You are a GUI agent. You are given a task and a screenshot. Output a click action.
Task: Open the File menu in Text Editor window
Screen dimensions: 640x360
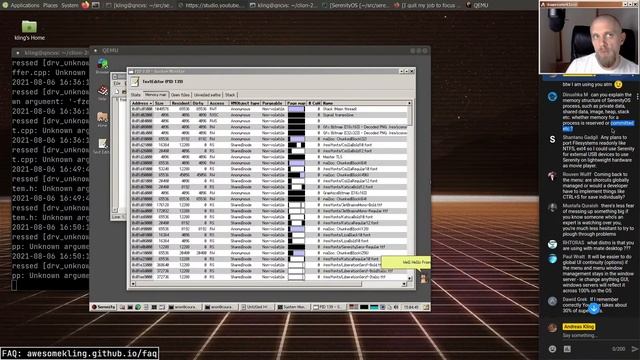pyautogui.click(x=117, y=83)
